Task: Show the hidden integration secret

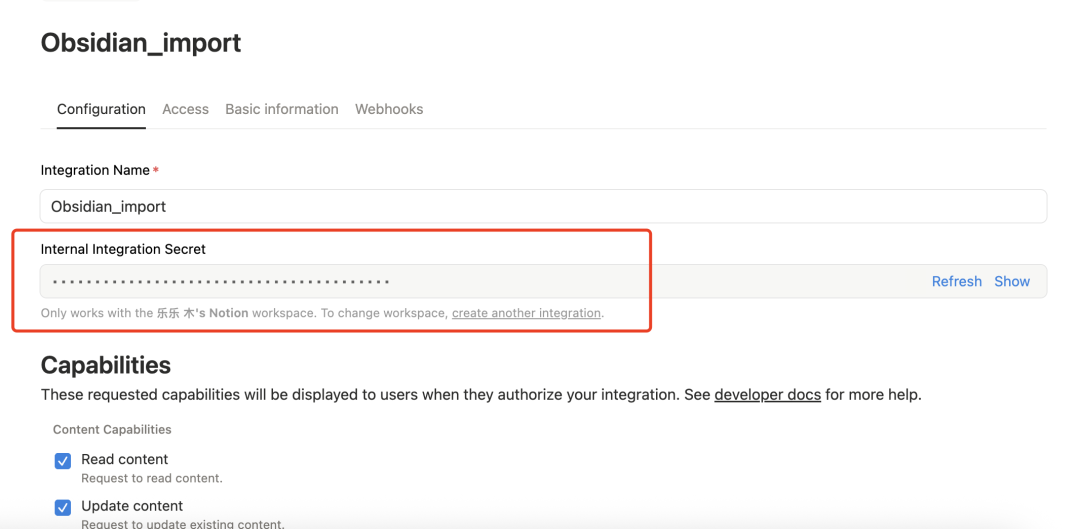Action: (x=1012, y=282)
